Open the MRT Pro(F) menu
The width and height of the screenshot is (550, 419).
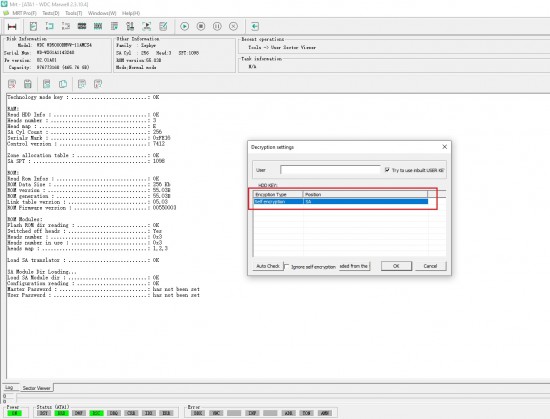(x=24, y=13)
